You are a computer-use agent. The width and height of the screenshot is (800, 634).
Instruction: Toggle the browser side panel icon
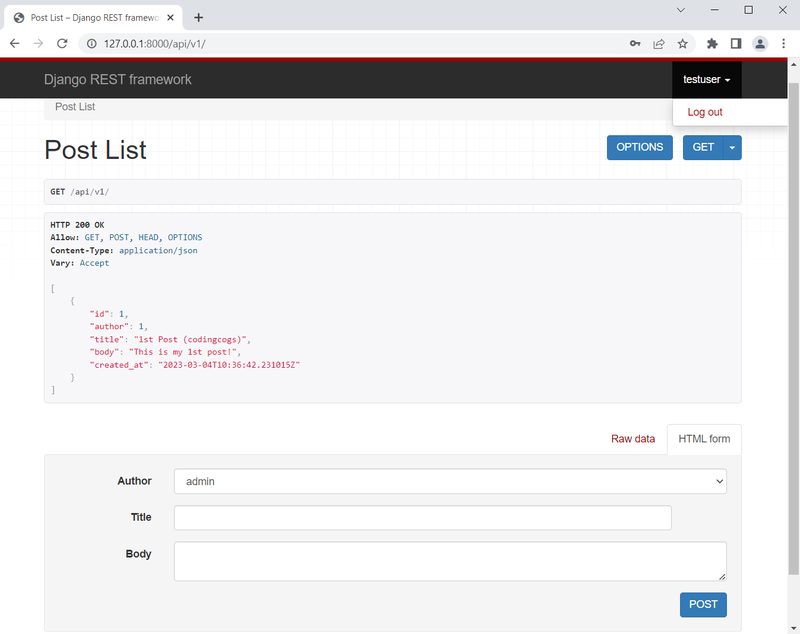pos(736,44)
